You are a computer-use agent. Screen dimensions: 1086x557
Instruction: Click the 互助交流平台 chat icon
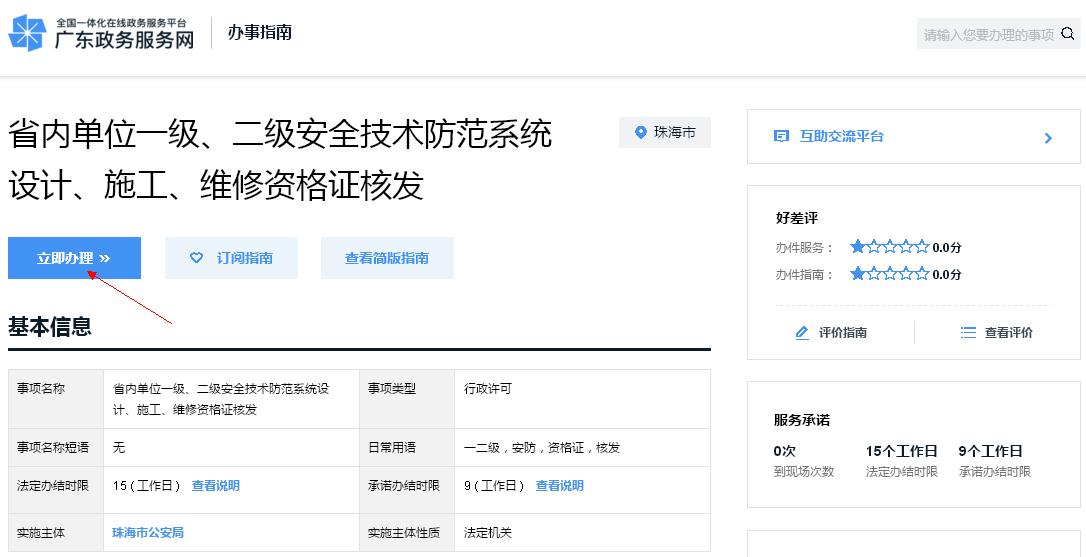tap(781, 136)
